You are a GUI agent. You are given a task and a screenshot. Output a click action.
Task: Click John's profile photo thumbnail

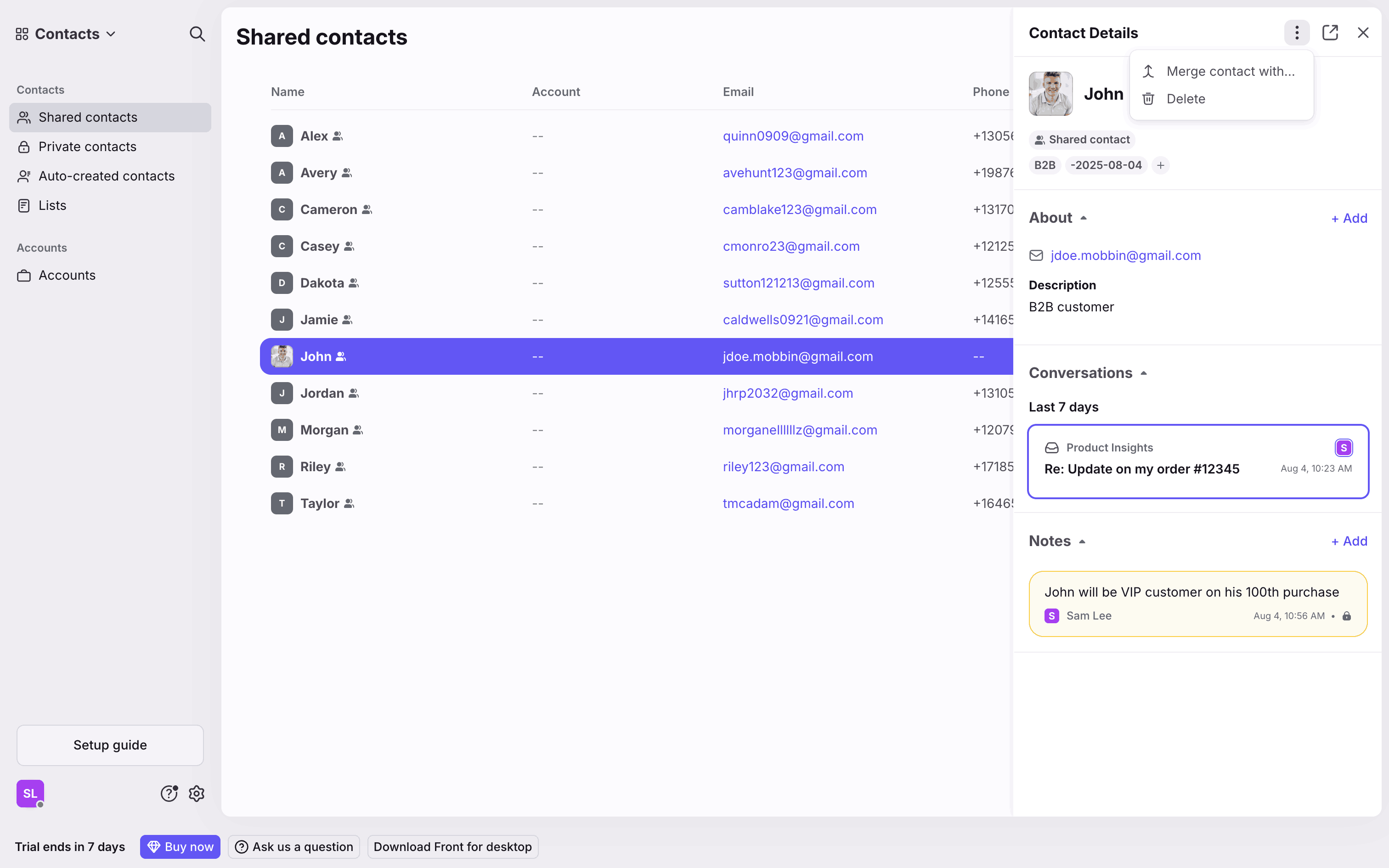point(1050,94)
